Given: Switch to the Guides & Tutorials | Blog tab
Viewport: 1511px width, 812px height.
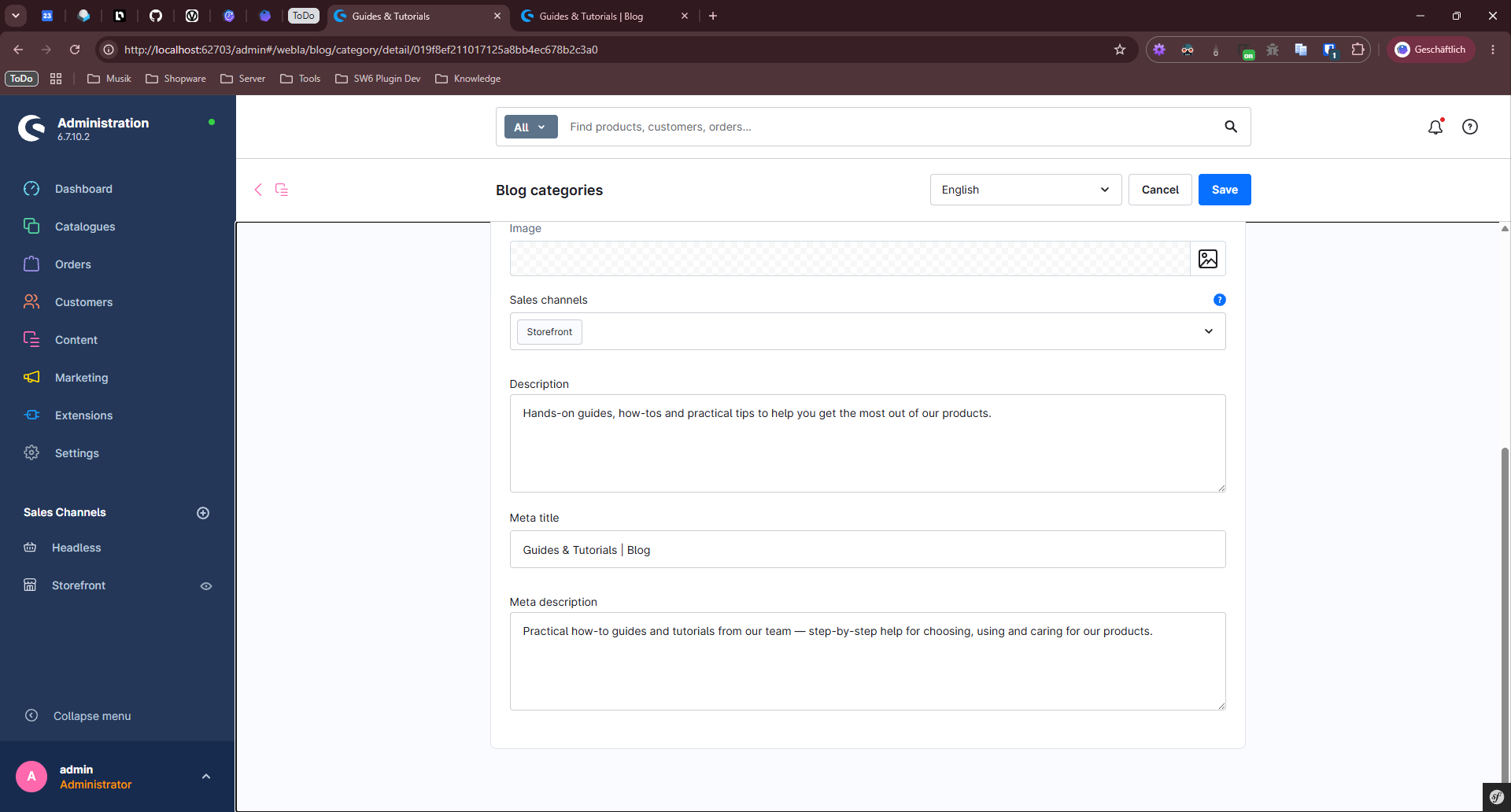Looking at the screenshot, I should point(591,16).
